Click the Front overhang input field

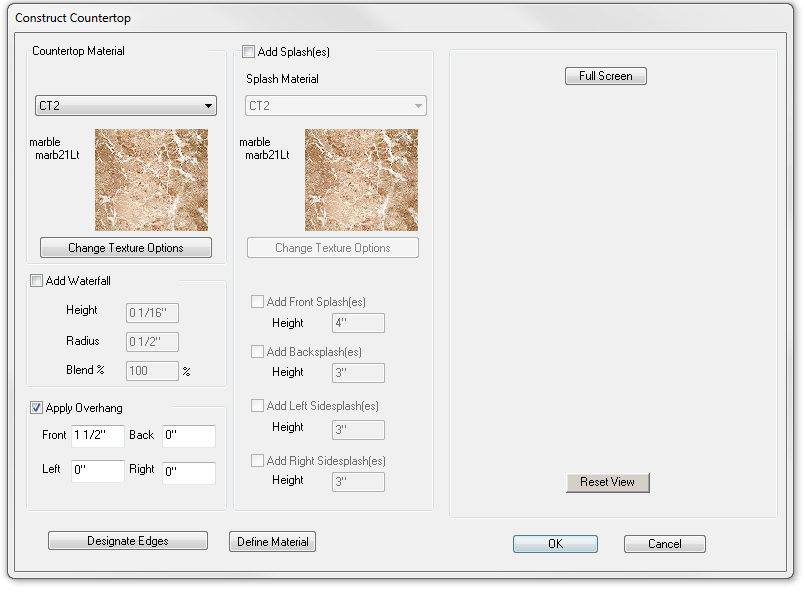pyautogui.click(x=97, y=436)
